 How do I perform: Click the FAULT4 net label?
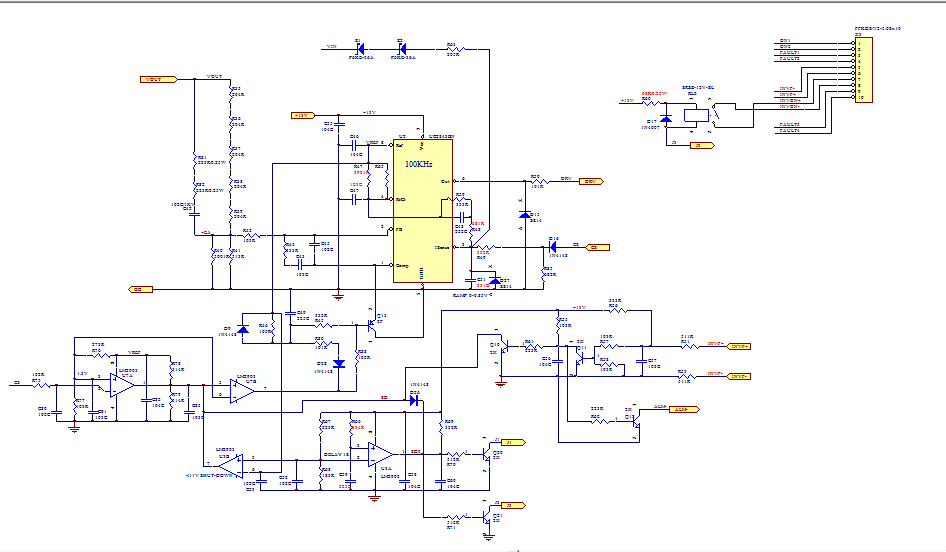coord(789,130)
